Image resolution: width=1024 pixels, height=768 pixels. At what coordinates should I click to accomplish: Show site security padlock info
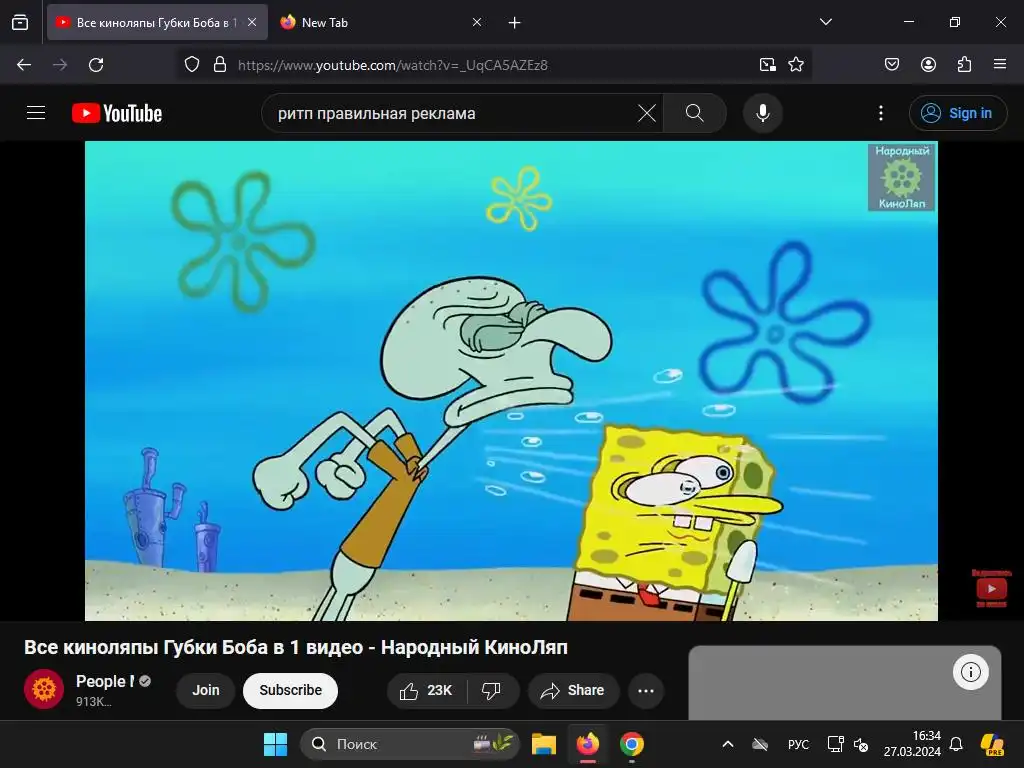pos(220,65)
